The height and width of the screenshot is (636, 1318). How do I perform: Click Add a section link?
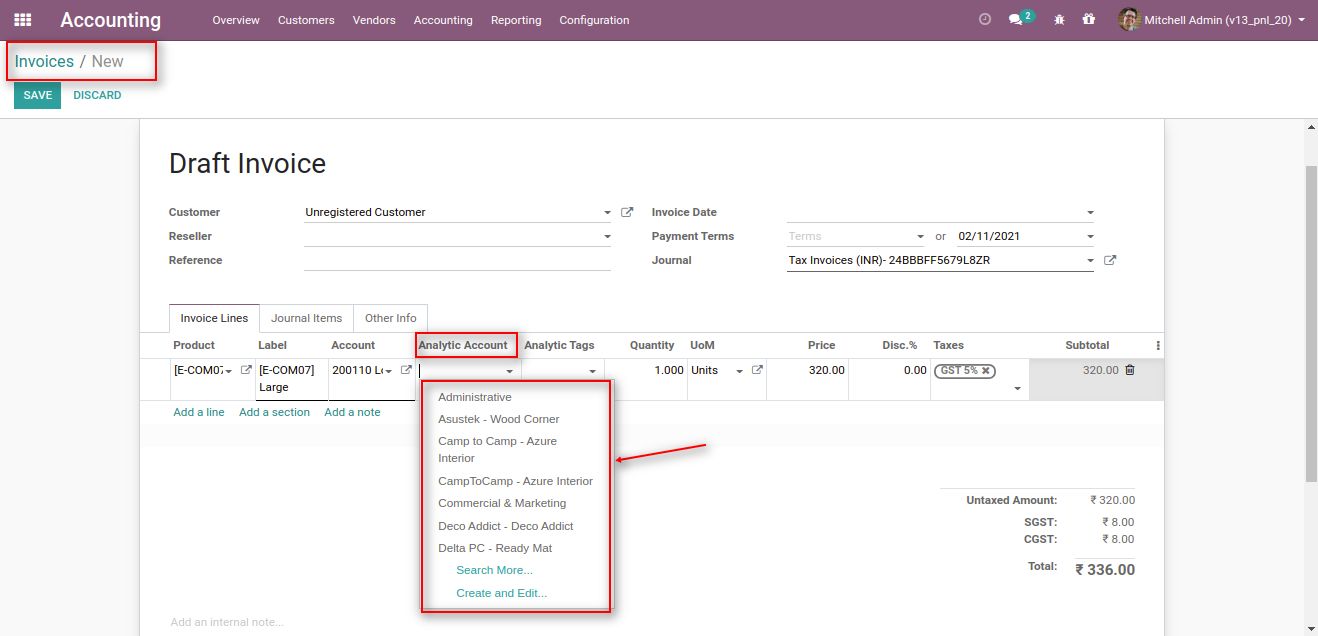pos(274,411)
